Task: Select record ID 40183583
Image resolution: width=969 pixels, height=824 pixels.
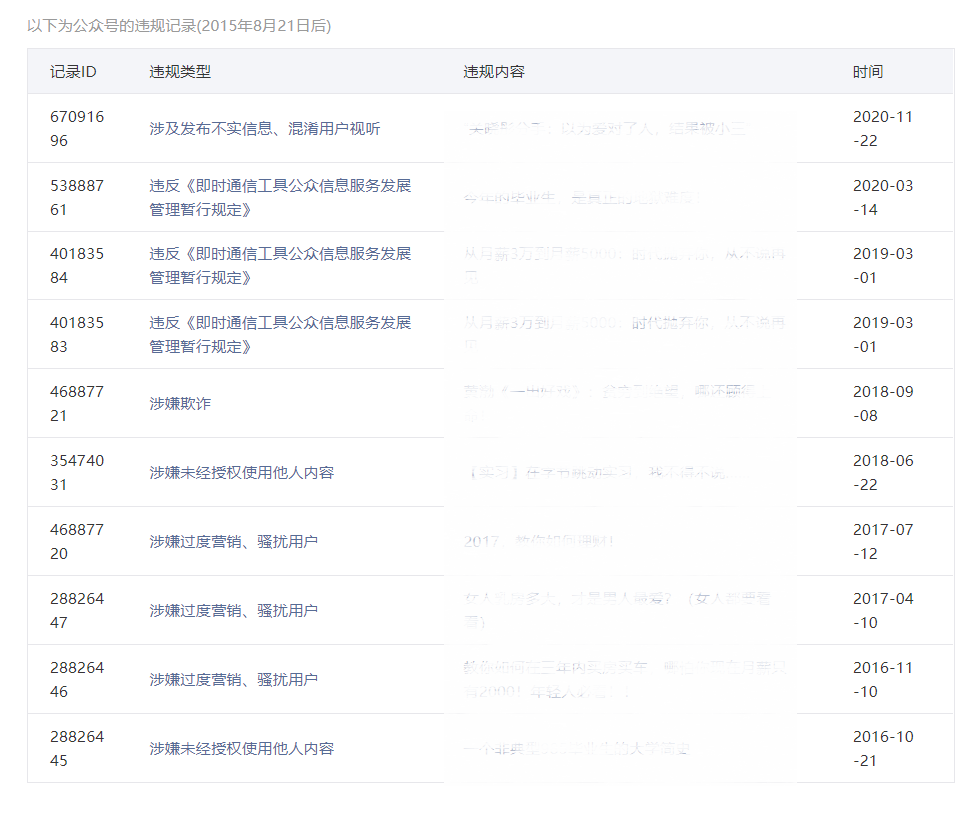Action: (77, 335)
